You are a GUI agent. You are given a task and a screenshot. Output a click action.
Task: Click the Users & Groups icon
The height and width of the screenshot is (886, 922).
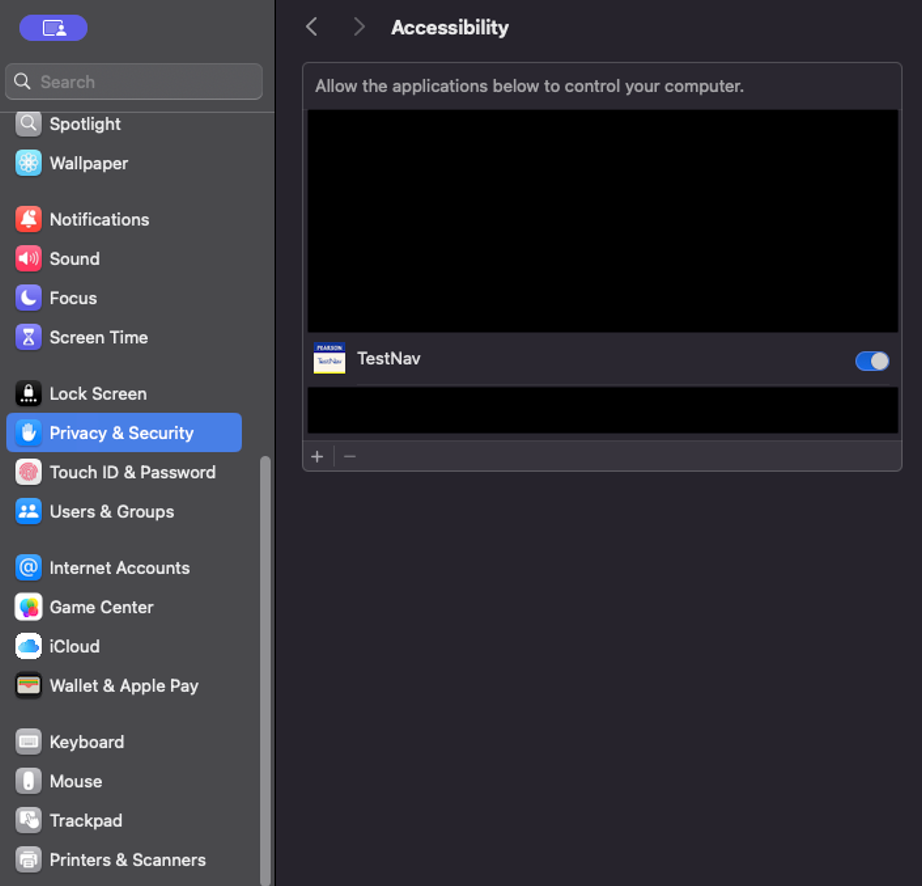(28, 511)
